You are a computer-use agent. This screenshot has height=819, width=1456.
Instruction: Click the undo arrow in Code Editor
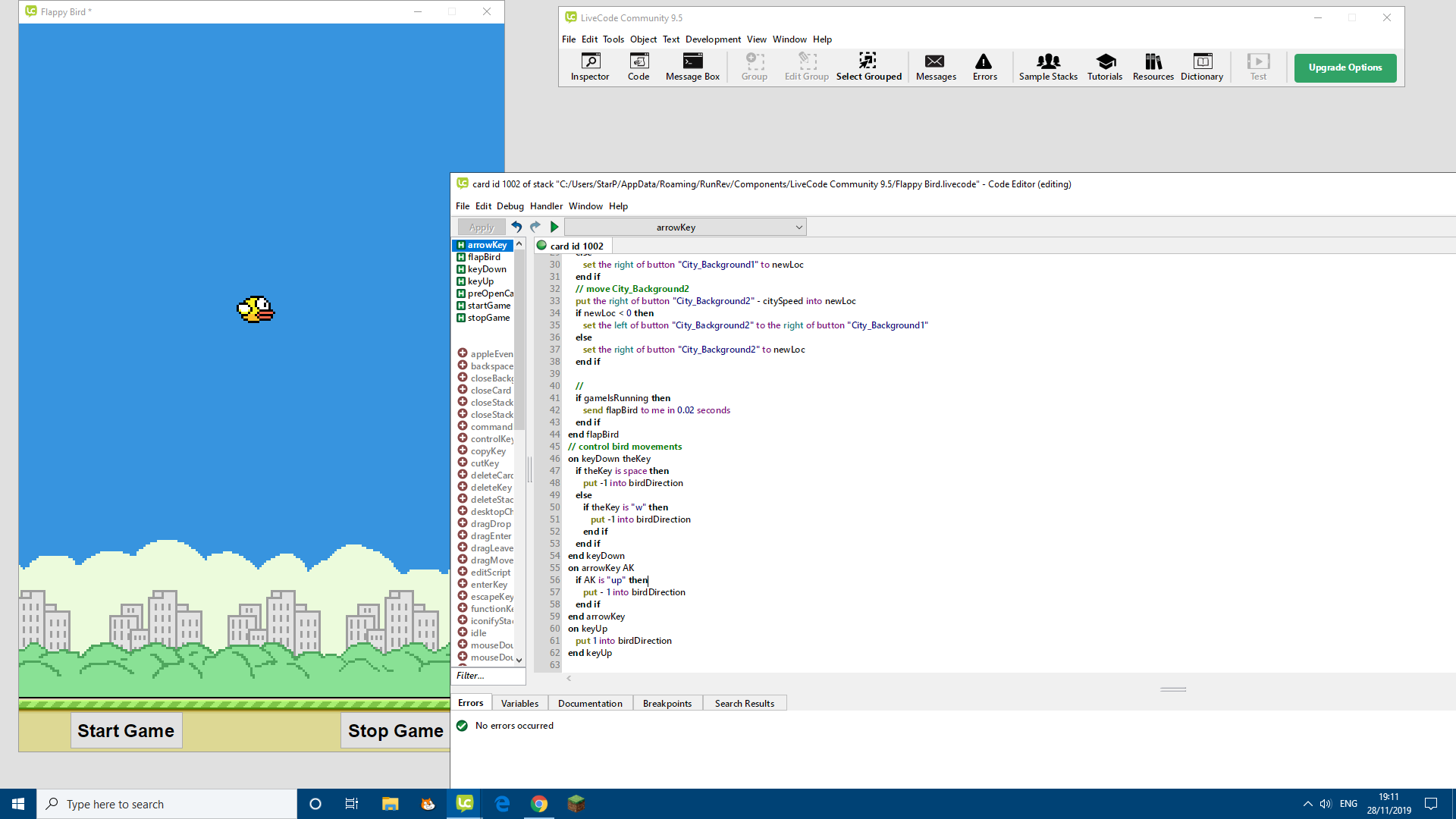(516, 227)
